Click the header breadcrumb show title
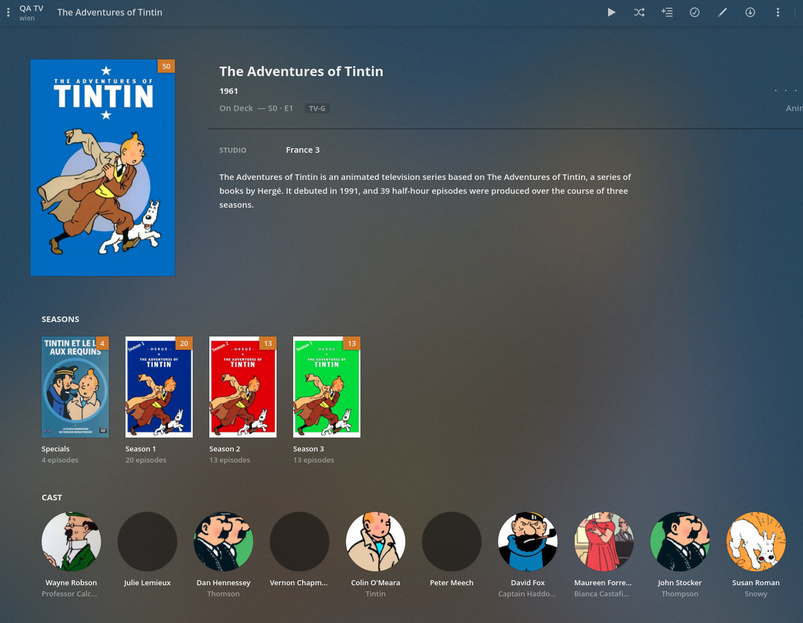 point(110,12)
